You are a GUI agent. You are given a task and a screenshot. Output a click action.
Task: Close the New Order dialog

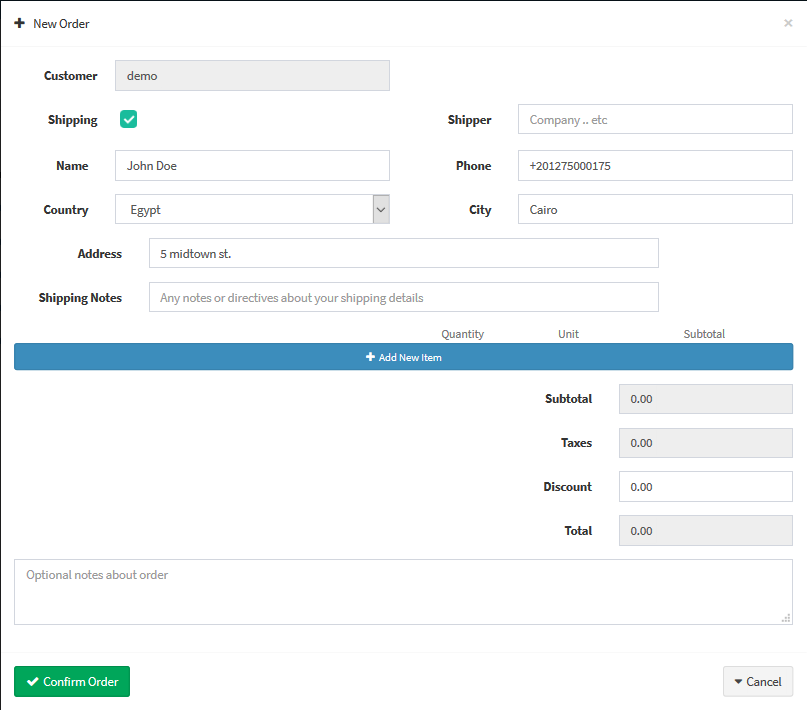[787, 23]
